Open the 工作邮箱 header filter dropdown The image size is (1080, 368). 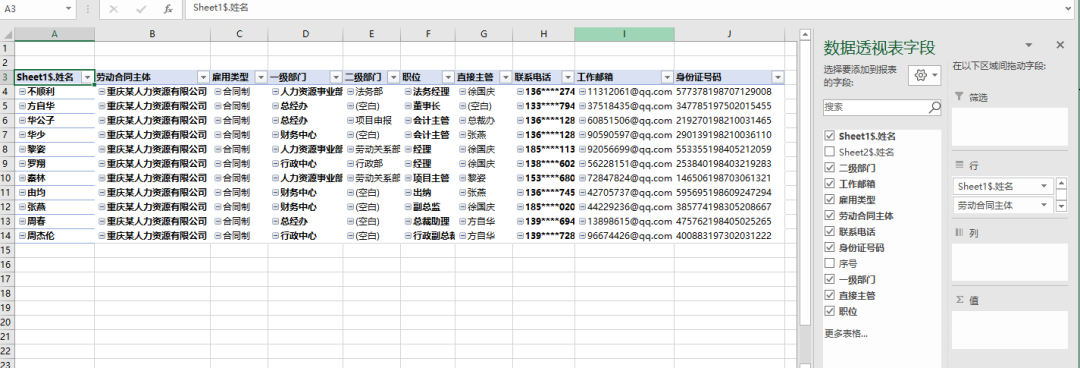coord(667,77)
